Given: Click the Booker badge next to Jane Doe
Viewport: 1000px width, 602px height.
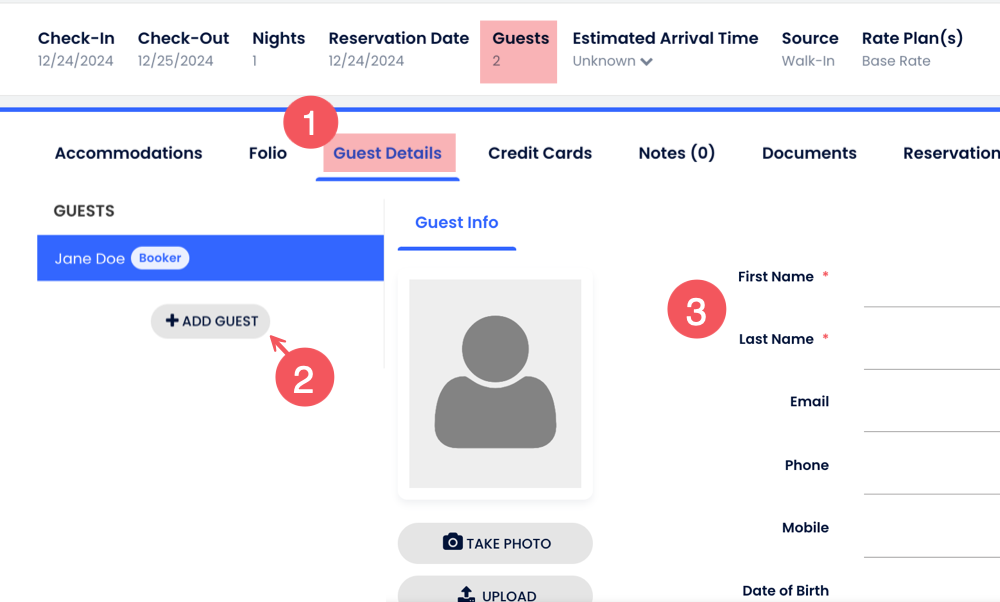Looking at the screenshot, I should pyautogui.click(x=160, y=258).
